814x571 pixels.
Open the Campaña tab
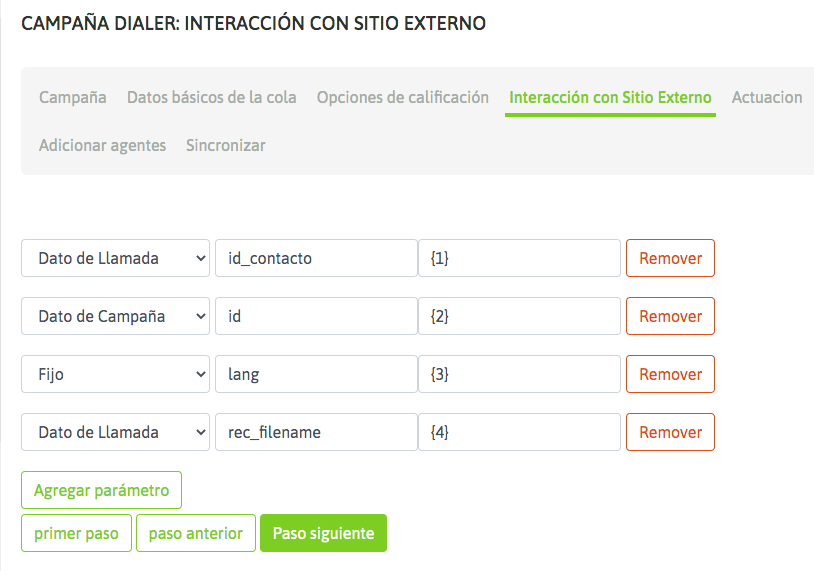point(73,97)
